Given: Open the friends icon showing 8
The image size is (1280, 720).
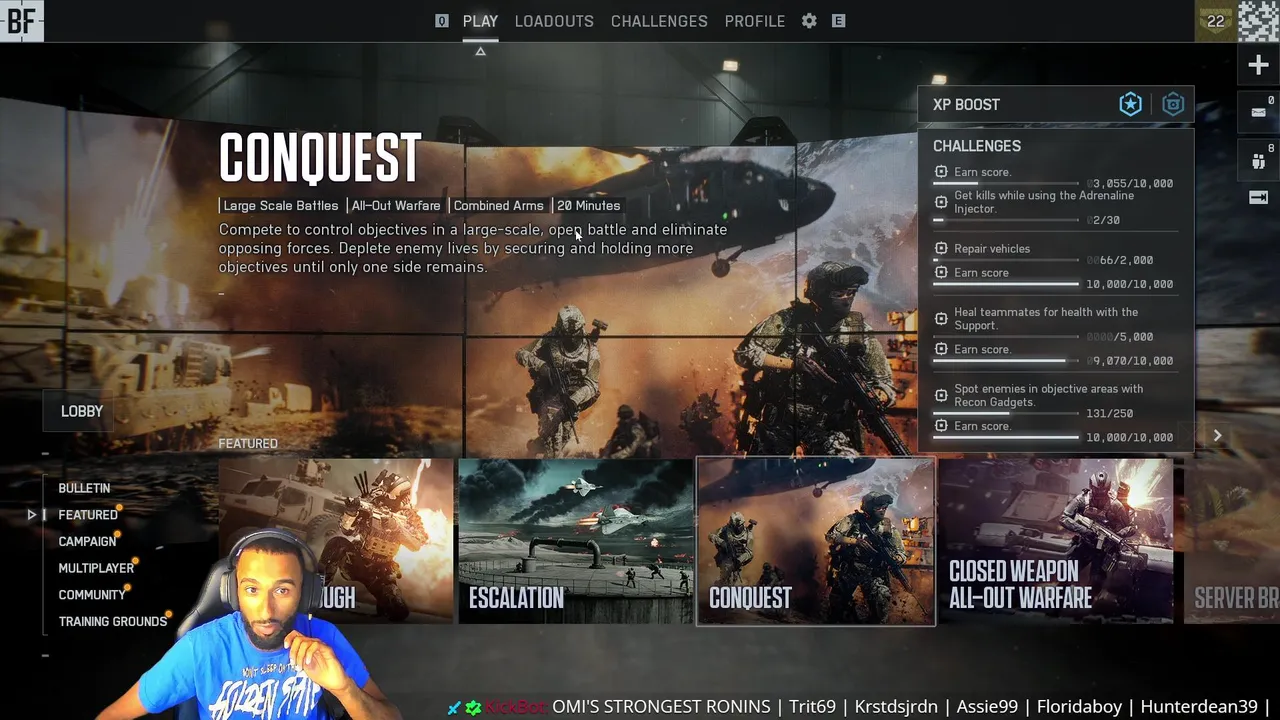Looking at the screenshot, I should 1259,161.
